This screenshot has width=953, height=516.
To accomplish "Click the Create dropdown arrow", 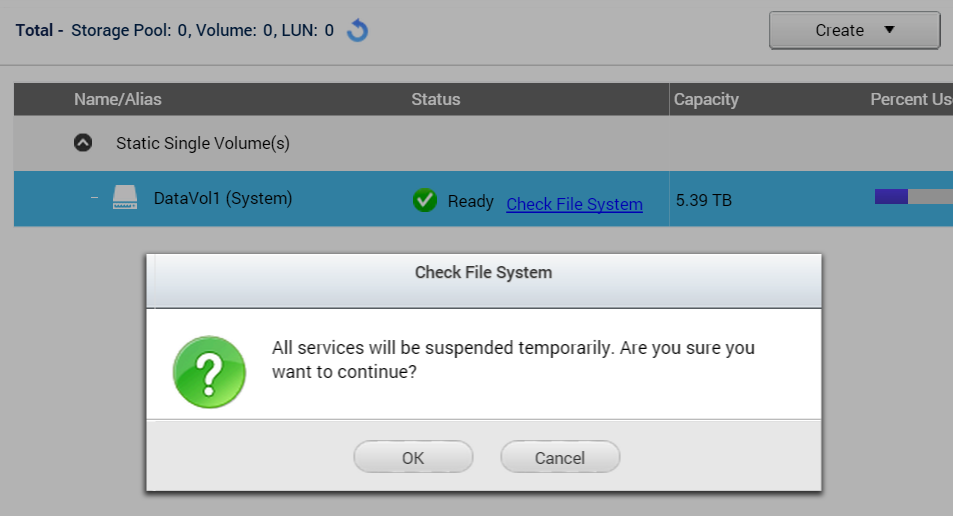I will click(x=889, y=30).
